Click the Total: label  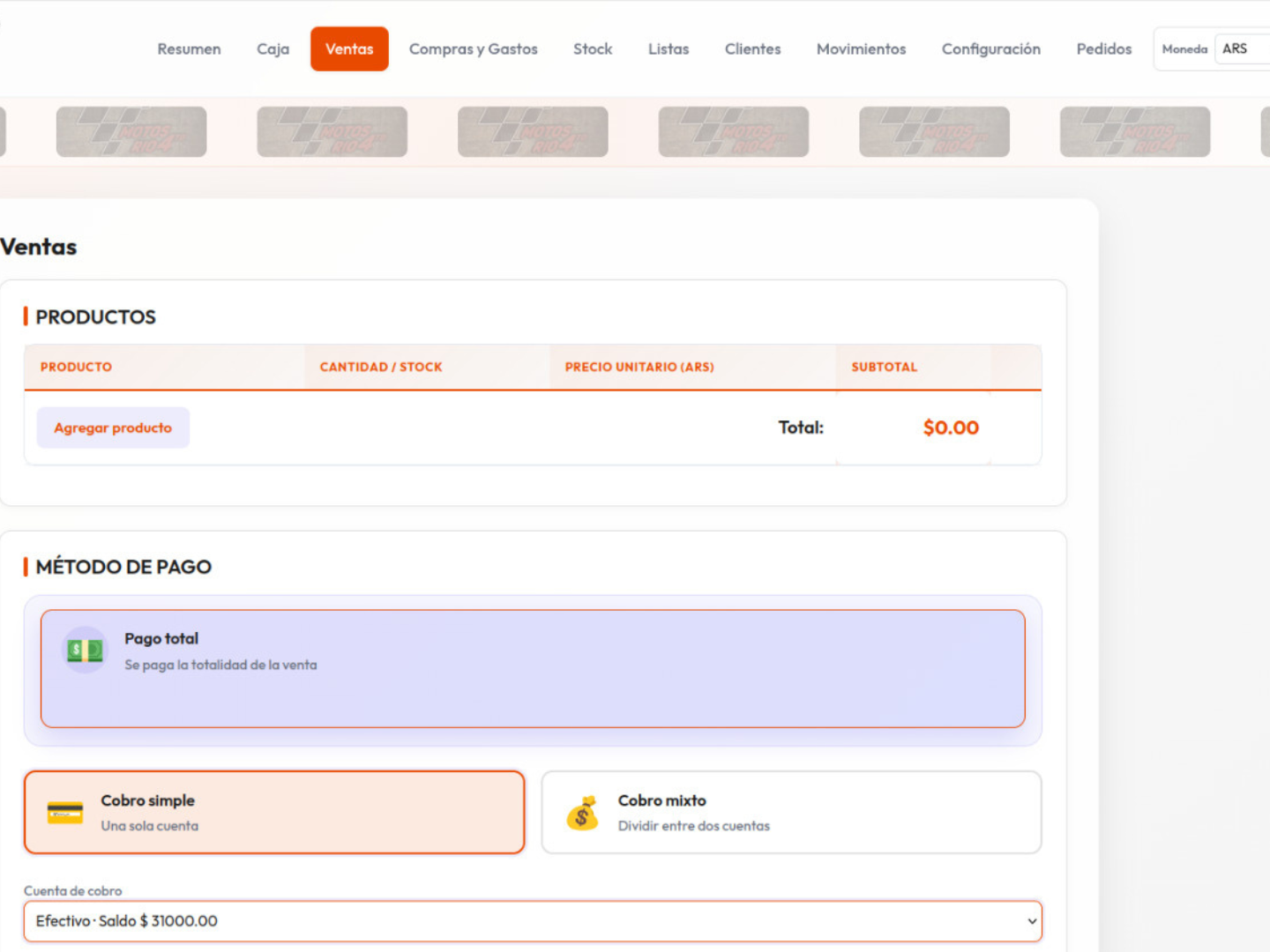tap(801, 428)
